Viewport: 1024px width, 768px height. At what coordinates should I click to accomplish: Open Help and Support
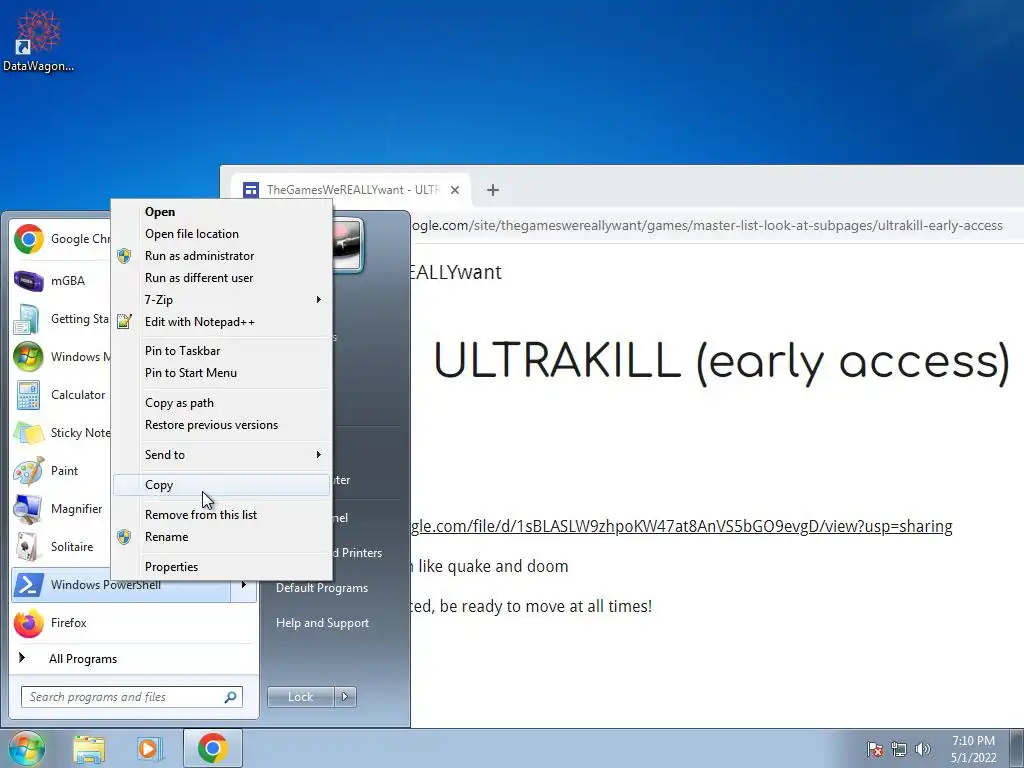[x=322, y=623]
